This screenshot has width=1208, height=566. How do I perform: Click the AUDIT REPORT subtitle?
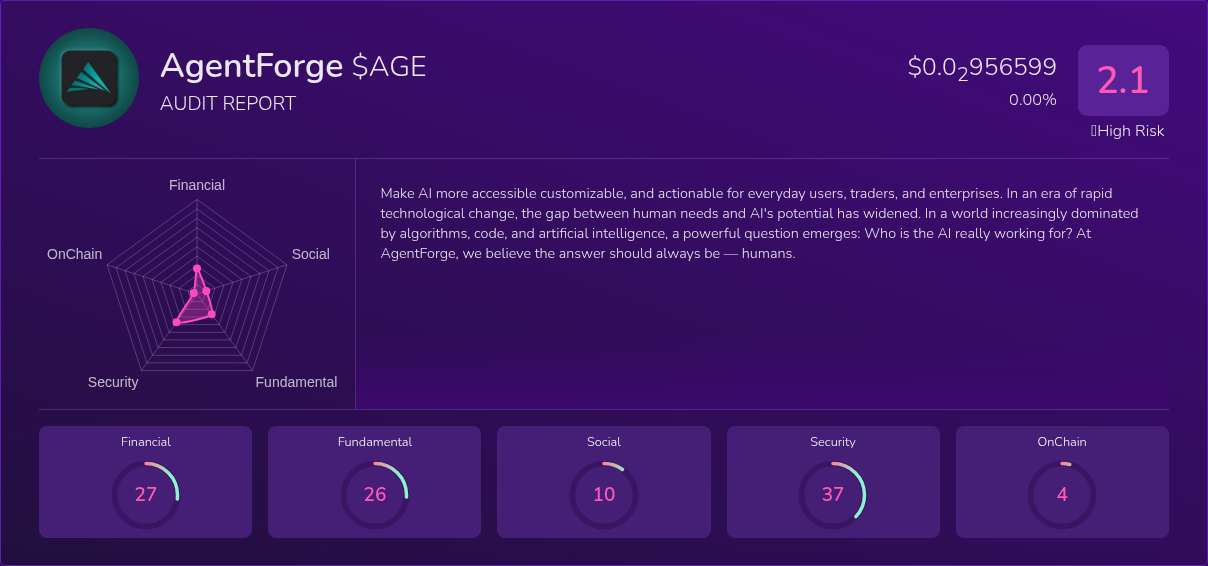(228, 103)
